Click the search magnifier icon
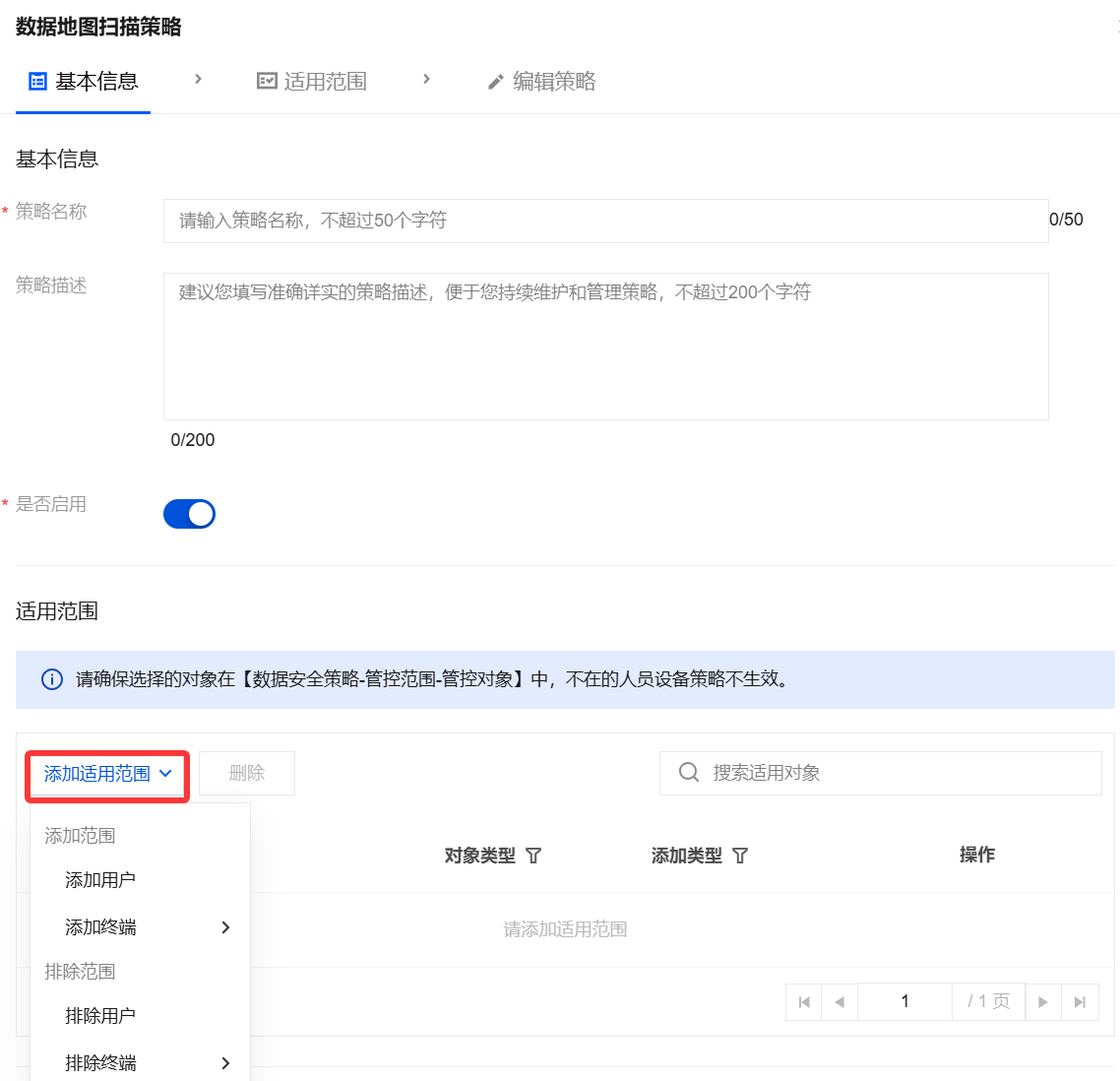Viewport: 1120px width, 1081px height. (689, 773)
